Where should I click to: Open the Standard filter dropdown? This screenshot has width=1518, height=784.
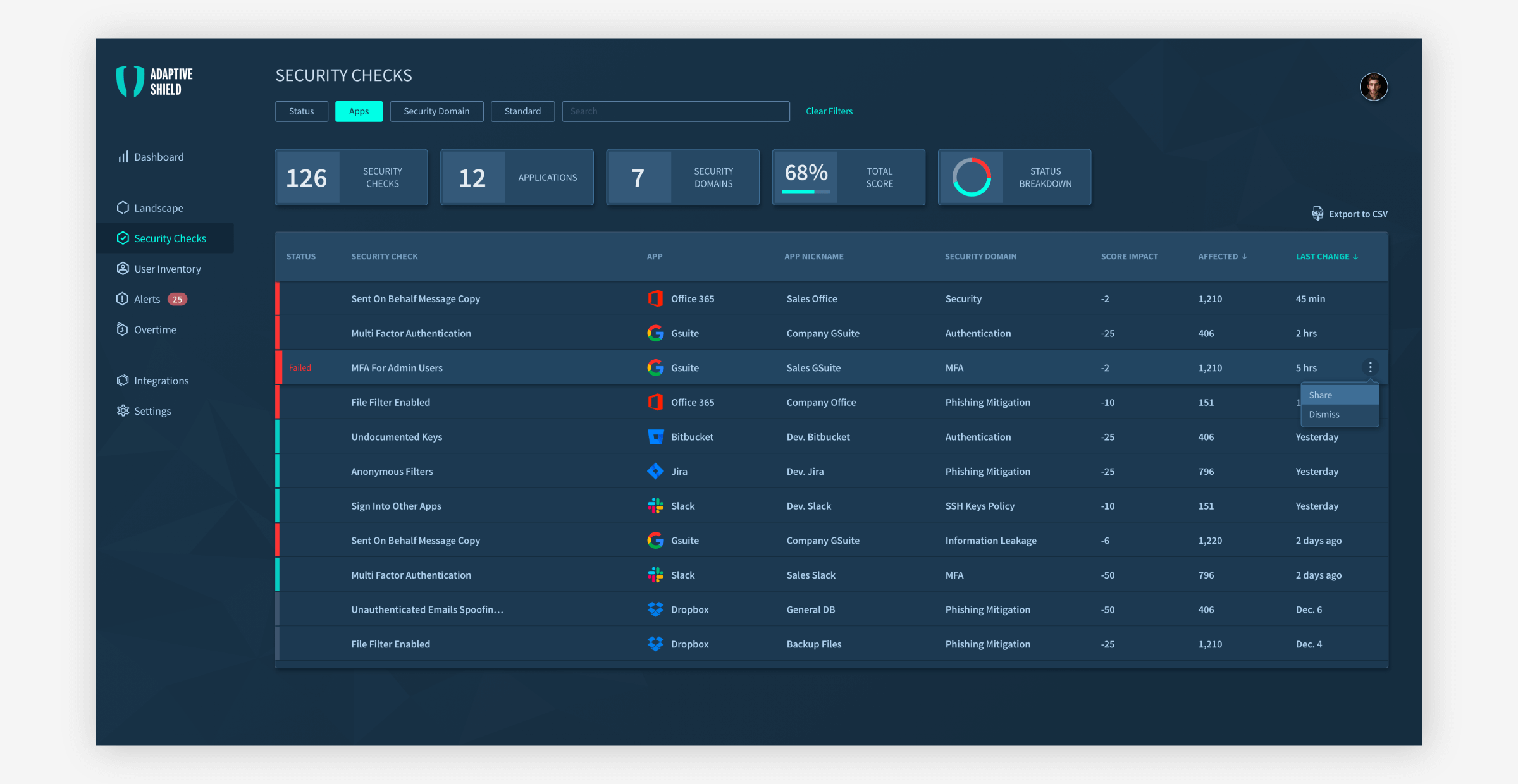click(x=522, y=111)
